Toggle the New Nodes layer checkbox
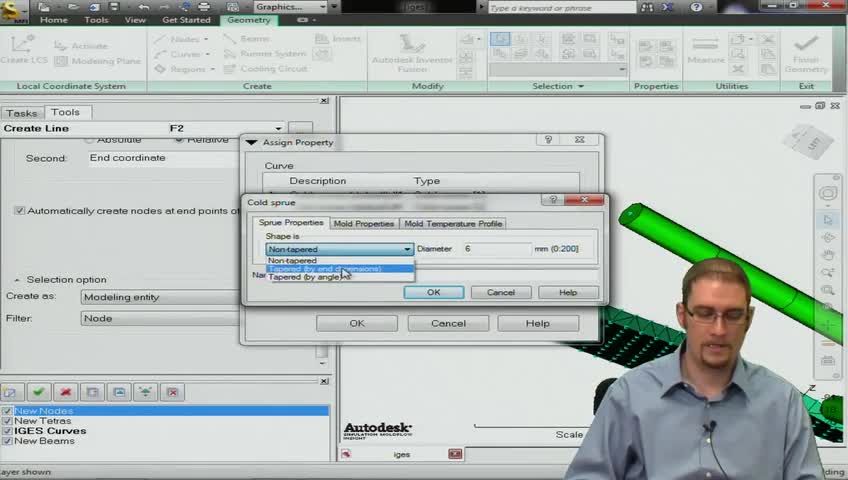Image resolution: width=848 pixels, height=480 pixels. coord(7,411)
